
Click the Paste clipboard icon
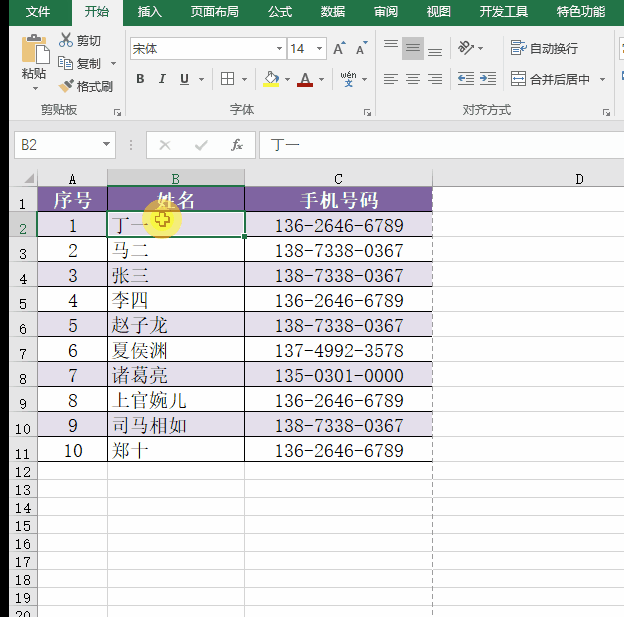point(35,49)
